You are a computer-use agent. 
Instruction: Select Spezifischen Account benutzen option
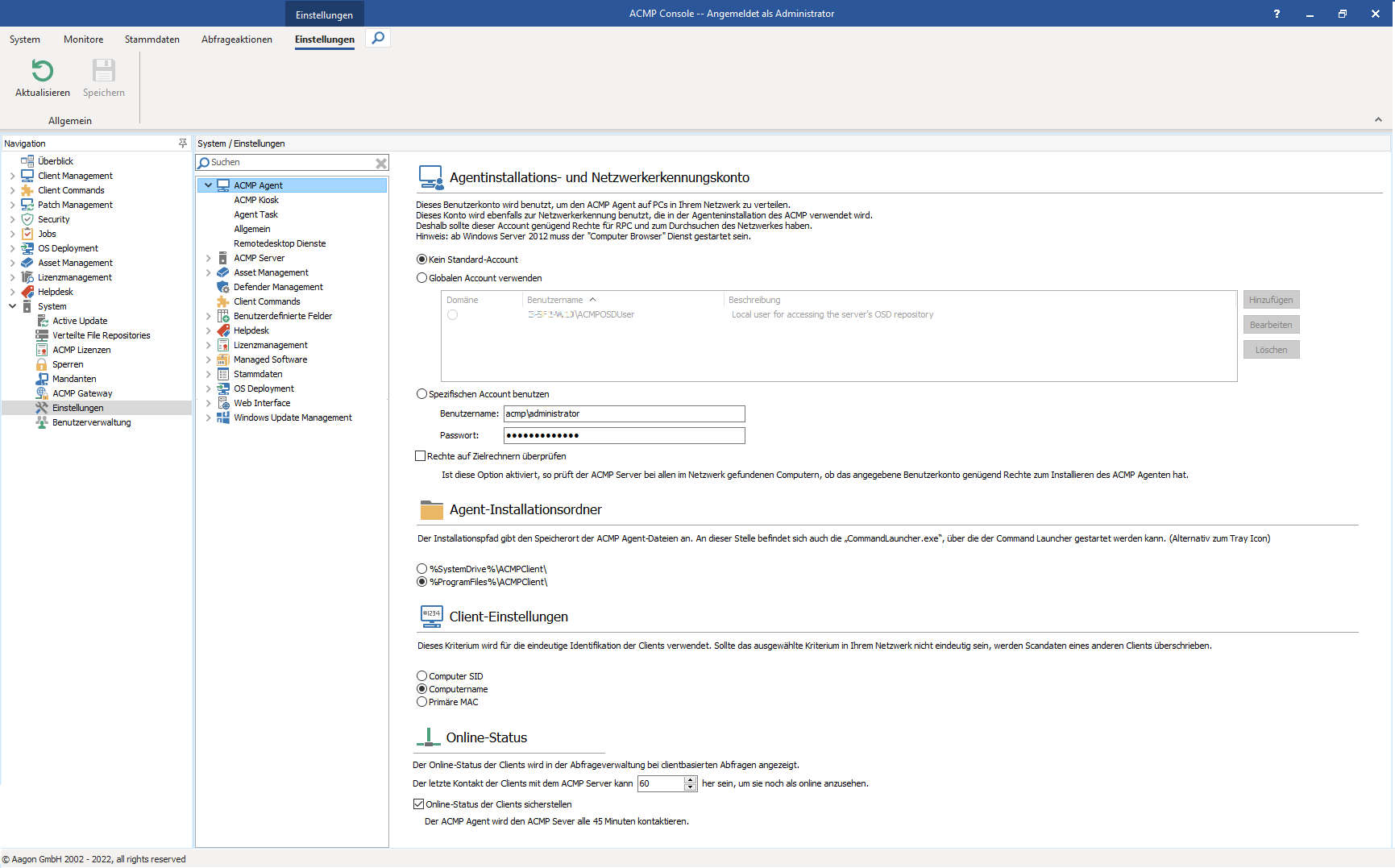tap(421, 394)
